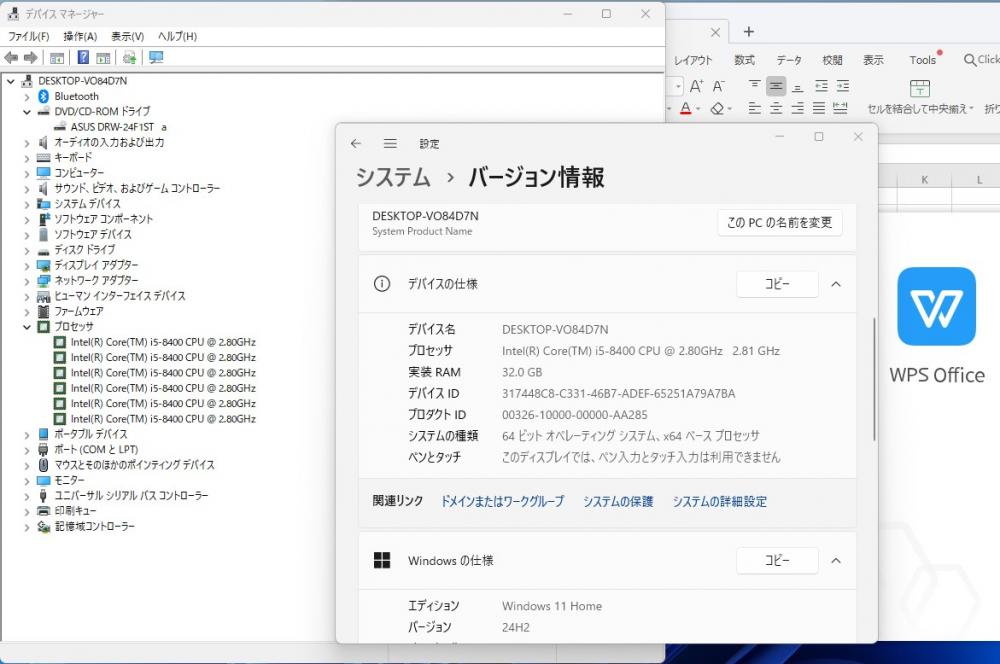Image resolution: width=1000 pixels, height=664 pixels.
Task: Click the Settings window vertical scrollbar
Action: [874, 379]
